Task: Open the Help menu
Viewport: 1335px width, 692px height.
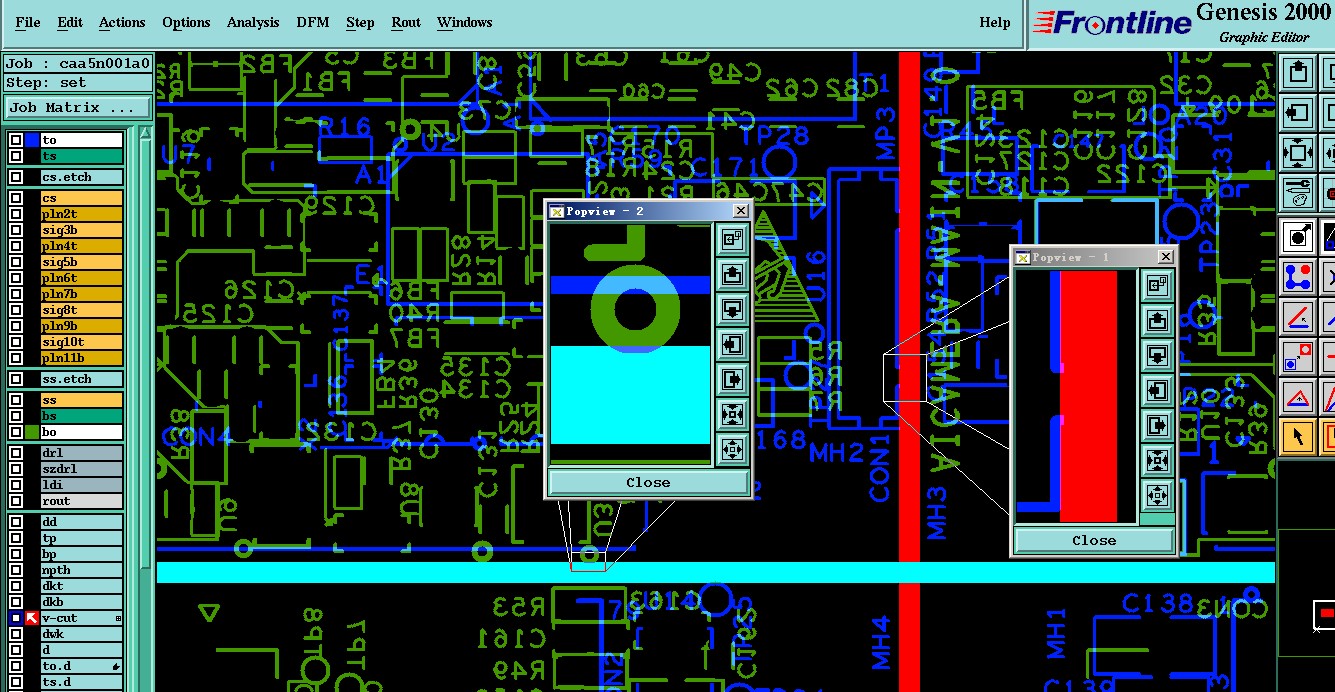Action: 995,22
